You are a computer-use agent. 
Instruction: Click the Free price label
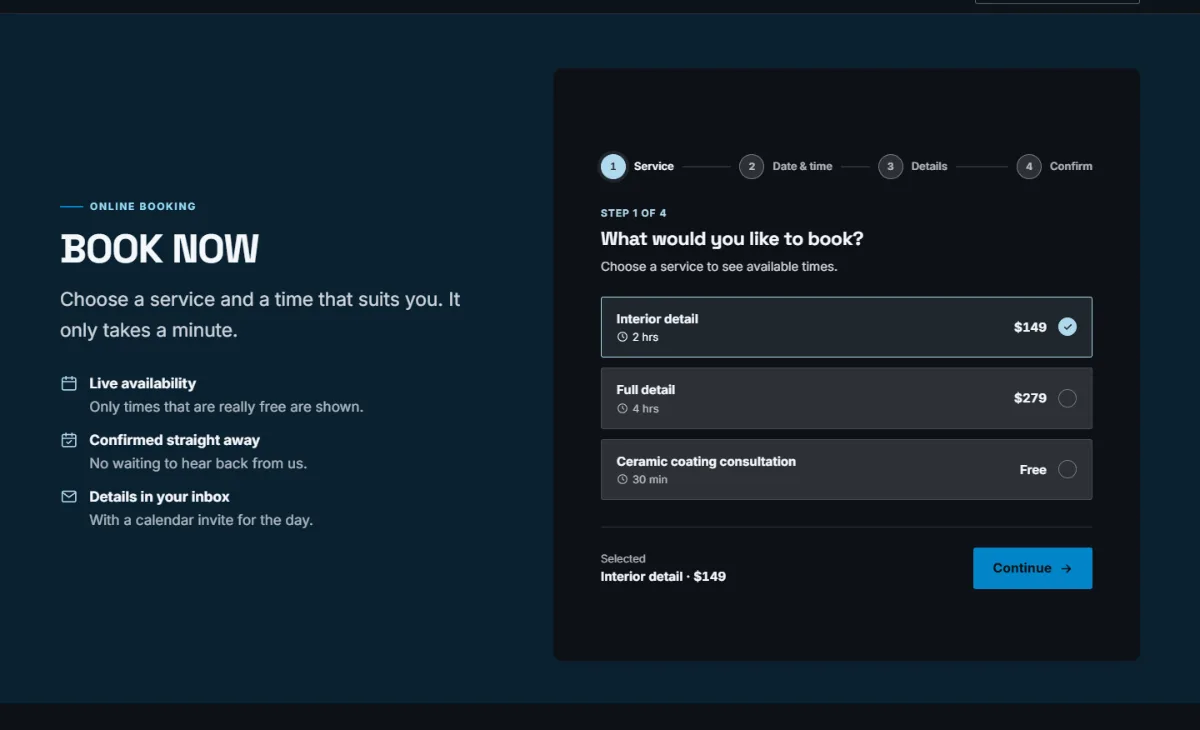coord(1033,470)
